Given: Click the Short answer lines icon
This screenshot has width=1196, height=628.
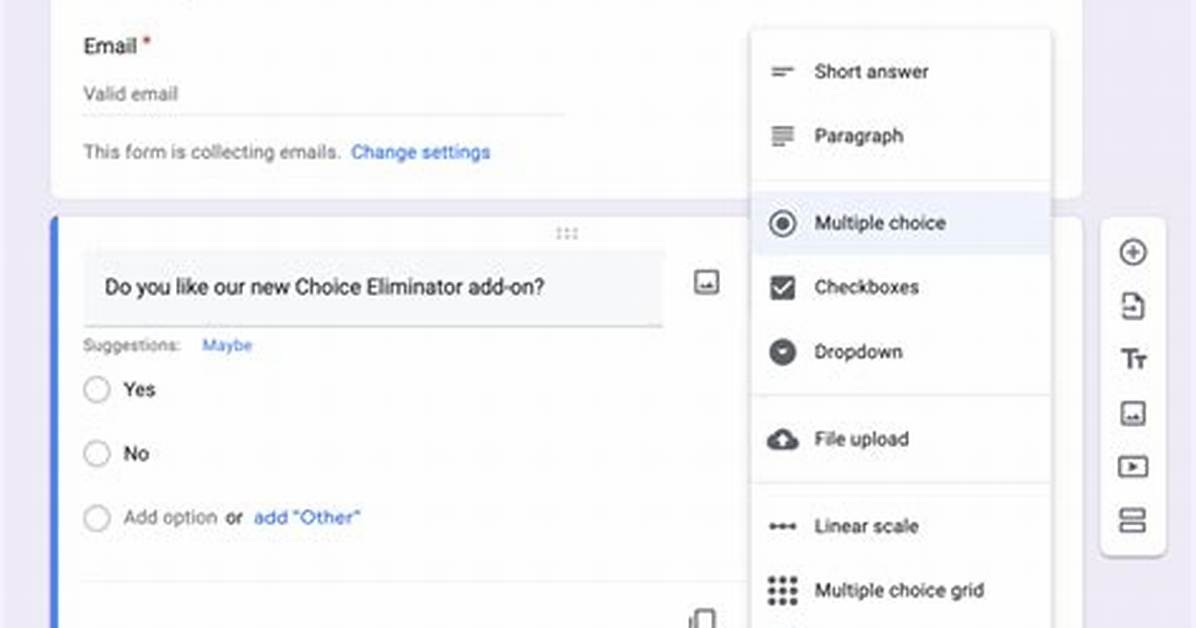Looking at the screenshot, I should (783, 72).
